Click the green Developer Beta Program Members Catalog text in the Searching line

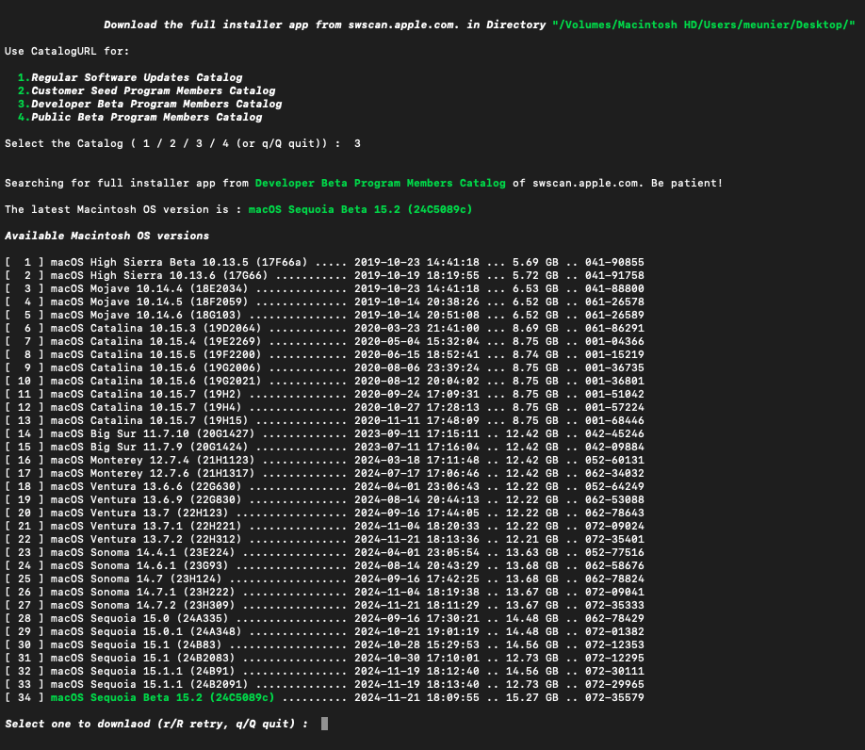click(x=380, y=183)
